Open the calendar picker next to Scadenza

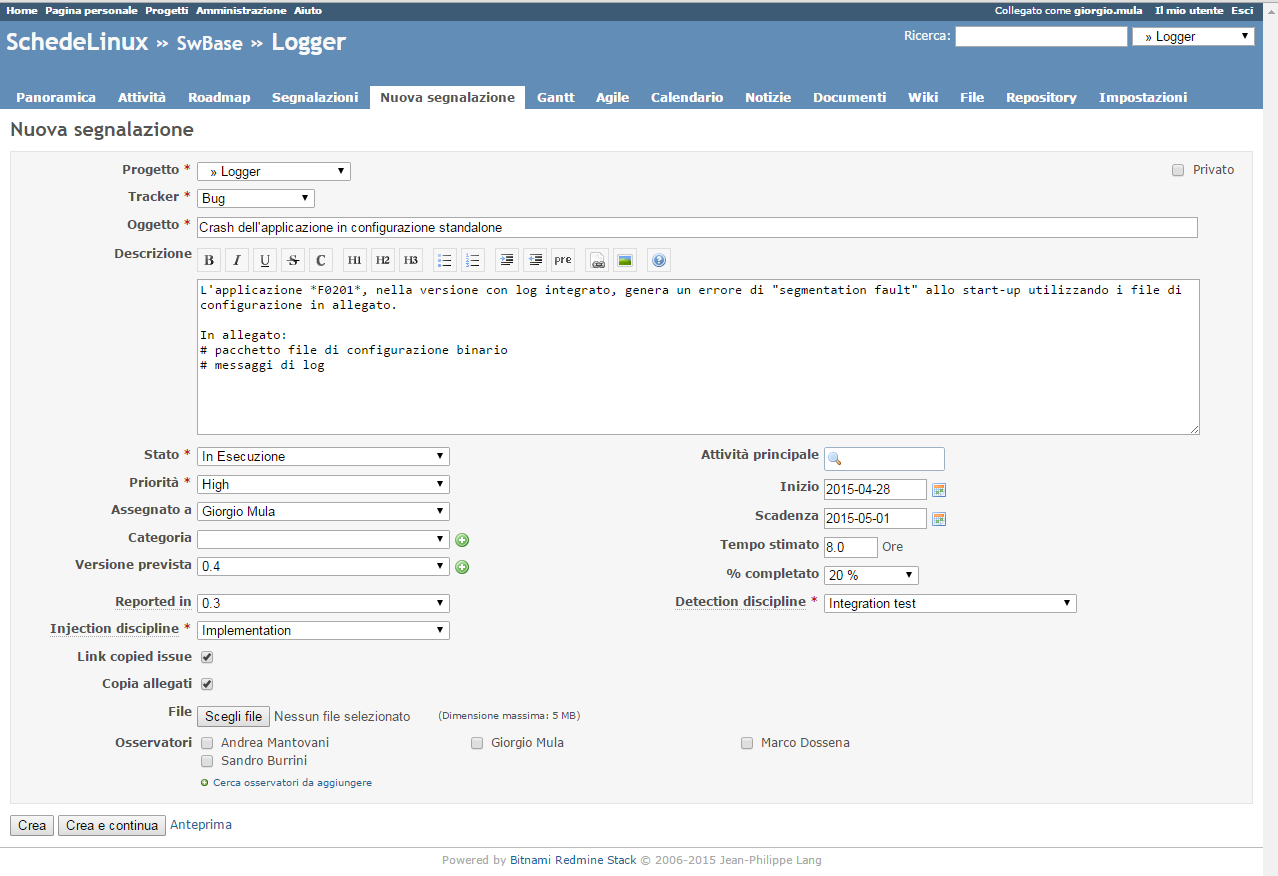(x=939, y=519)
